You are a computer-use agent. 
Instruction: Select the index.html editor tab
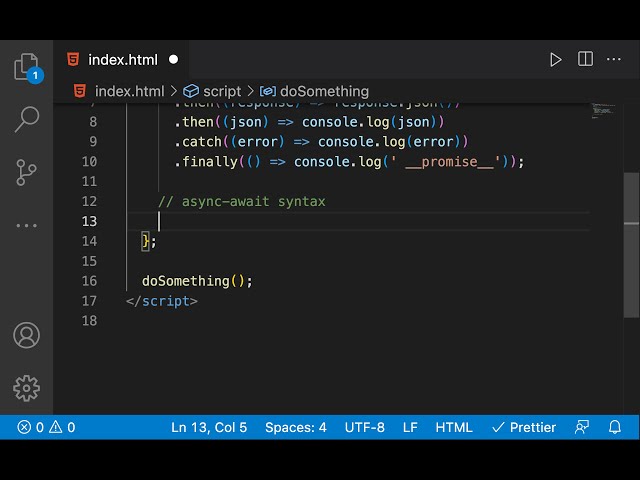point(121,60)
